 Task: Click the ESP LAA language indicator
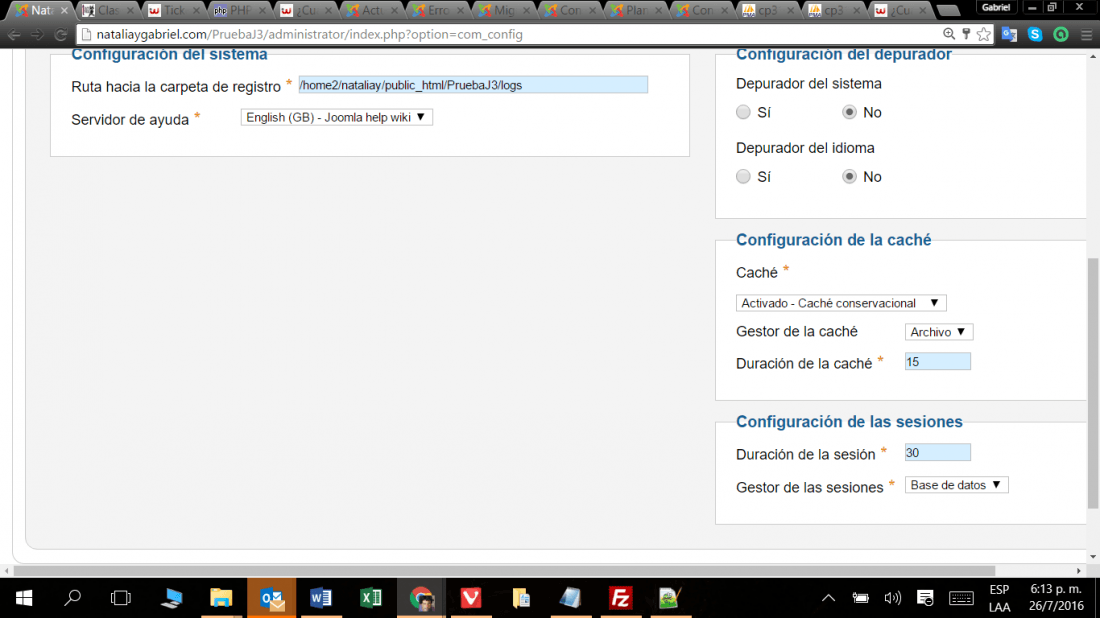(999, 598)
